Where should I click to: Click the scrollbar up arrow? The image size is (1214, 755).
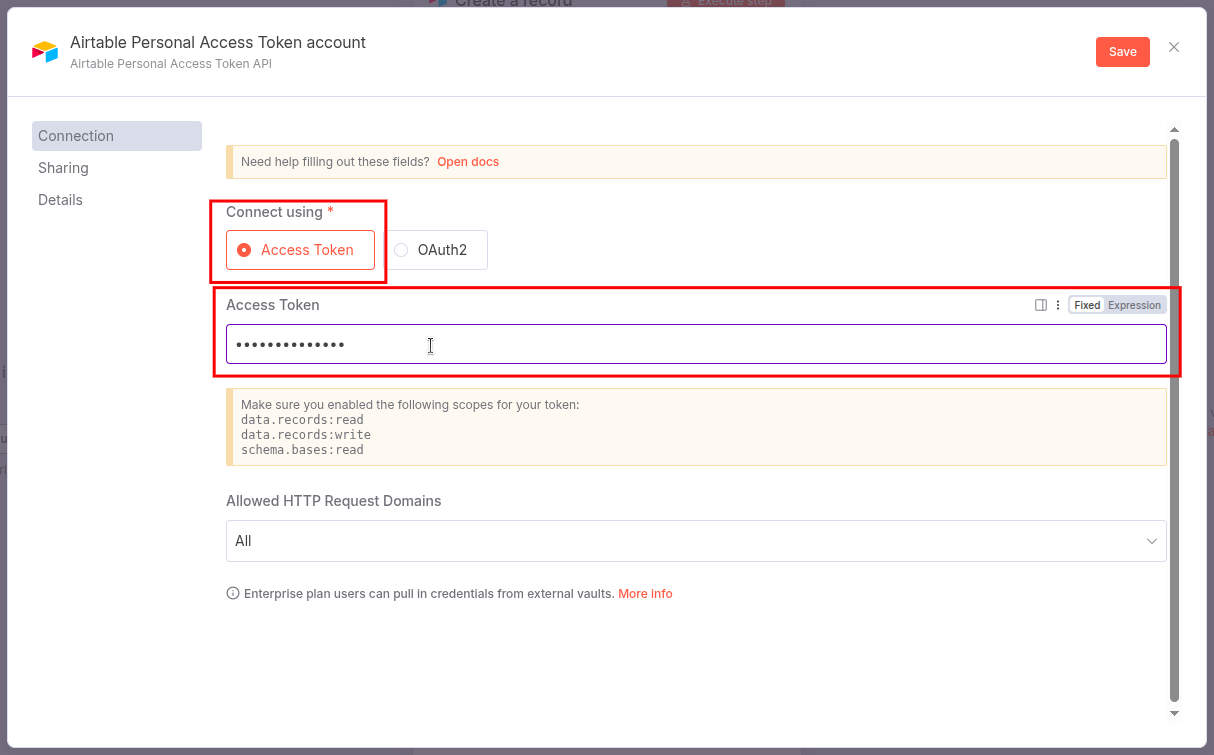pyautogui.click(x=1174, y=130)
